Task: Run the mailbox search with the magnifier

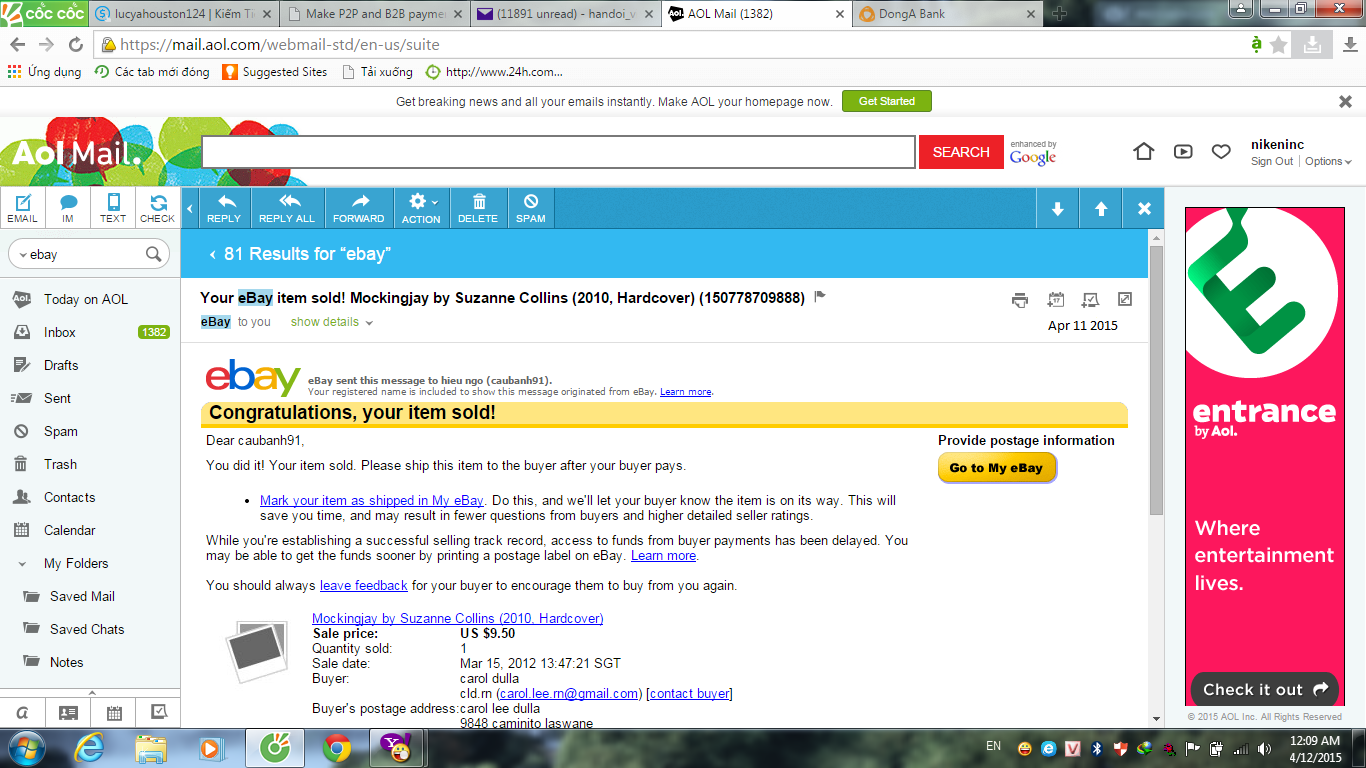Action: pyautogui.click(x=154, y=255)
